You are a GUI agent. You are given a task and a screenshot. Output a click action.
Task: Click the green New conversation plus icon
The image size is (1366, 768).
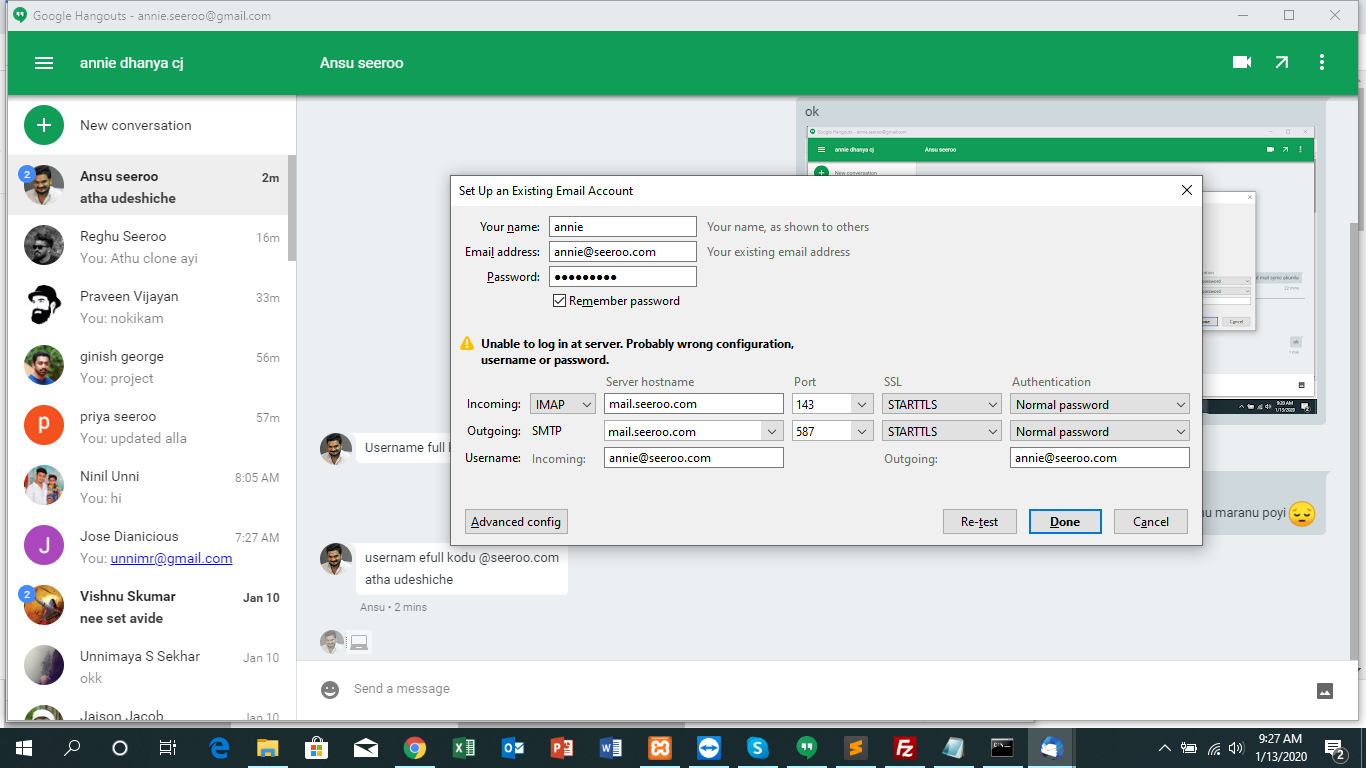44,126
